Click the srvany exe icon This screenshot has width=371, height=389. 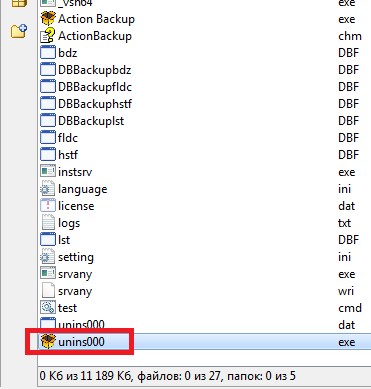coord(48,274)
